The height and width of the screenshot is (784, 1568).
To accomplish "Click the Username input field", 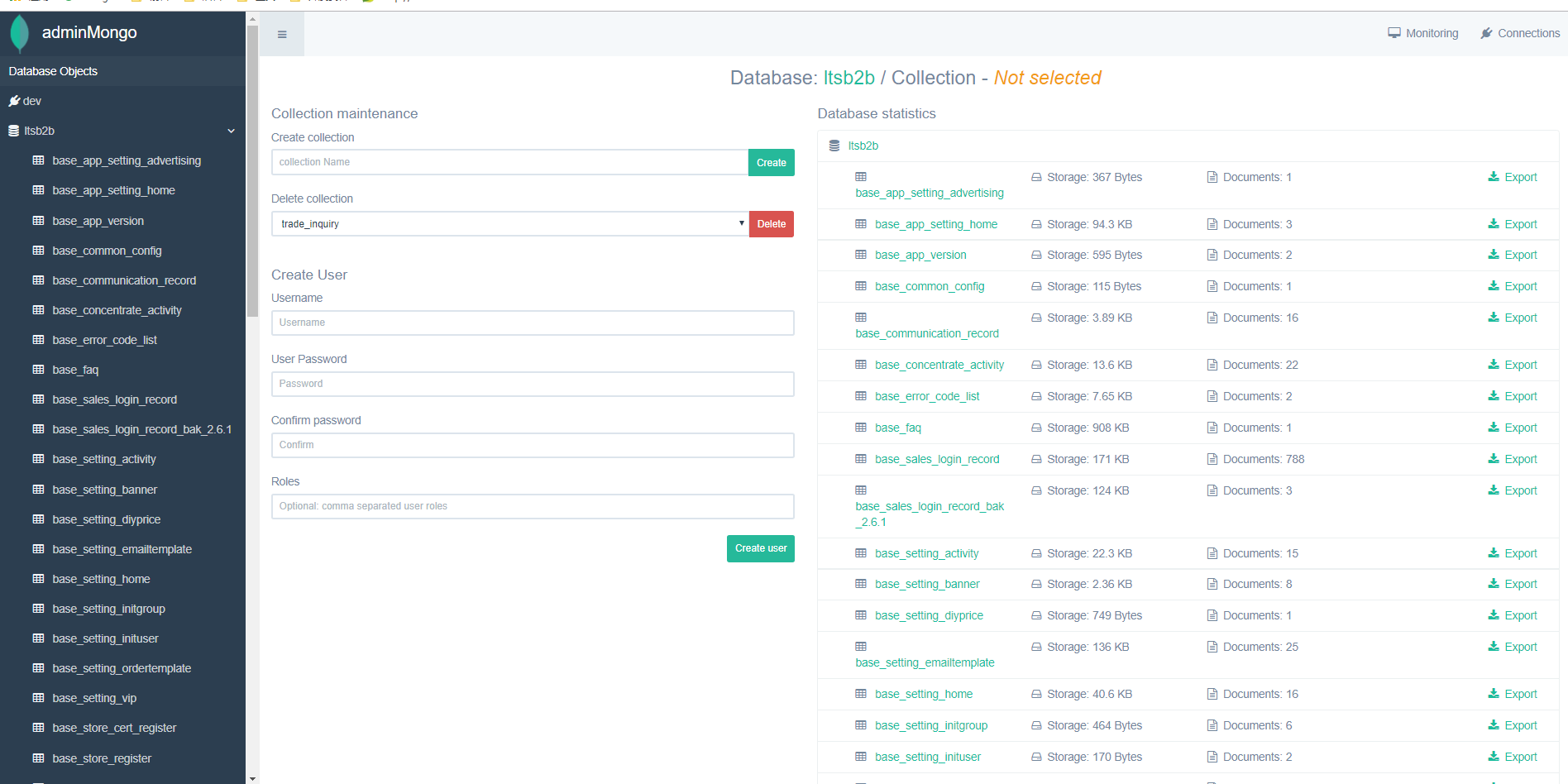I will click(533, 323).
